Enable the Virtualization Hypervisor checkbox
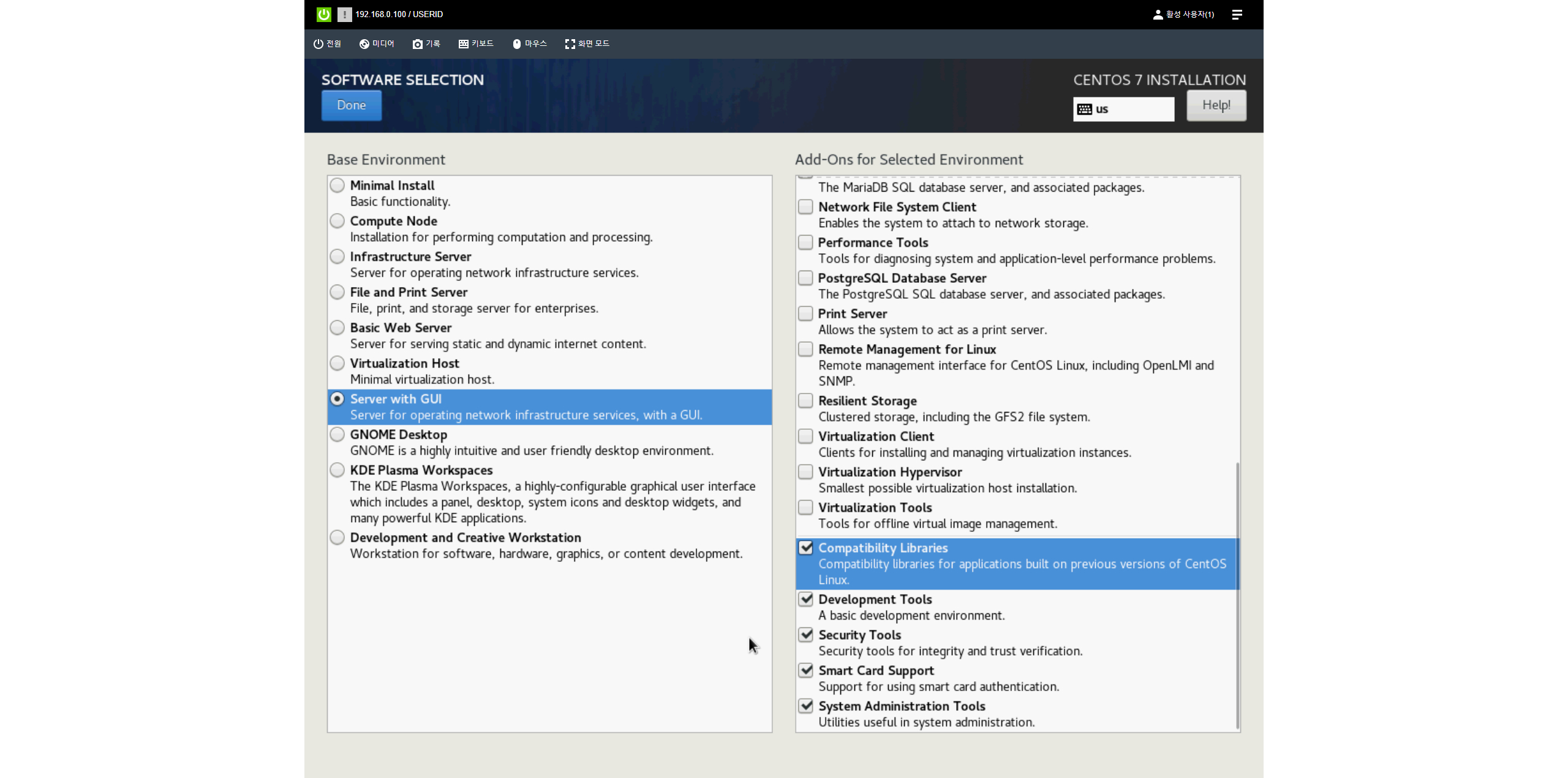The width and height of the screenshot is (1568, 778). [x=805, y=472]
